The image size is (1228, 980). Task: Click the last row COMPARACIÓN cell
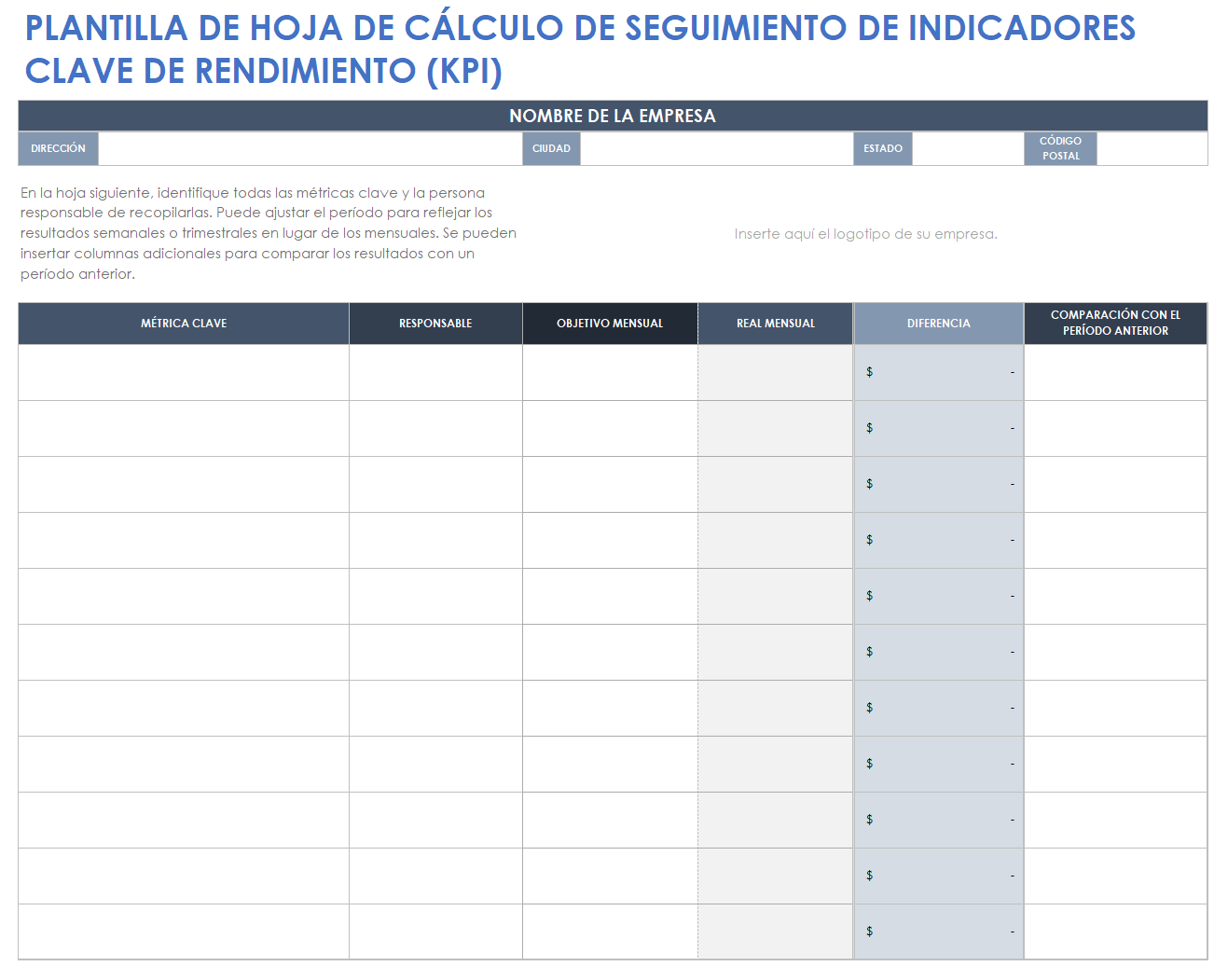point(1115,932)
